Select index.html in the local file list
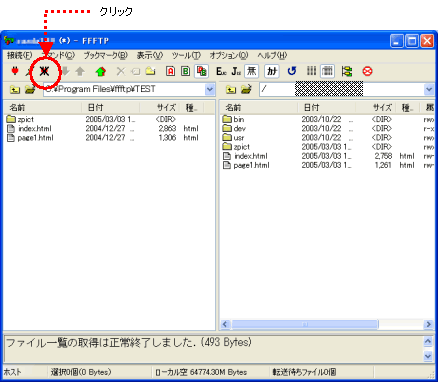This screenshot has width=438, height=382. coord(35,129)
